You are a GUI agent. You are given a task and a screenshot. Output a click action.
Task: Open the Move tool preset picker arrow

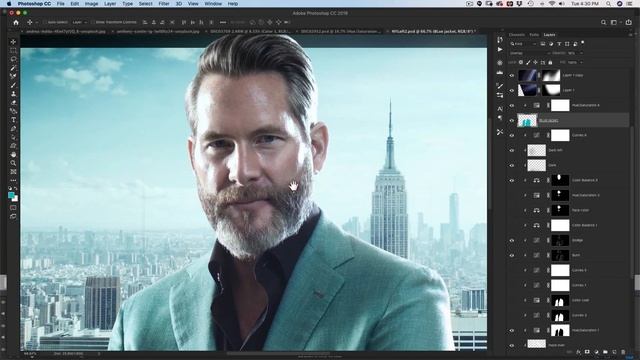coord(37,22)
